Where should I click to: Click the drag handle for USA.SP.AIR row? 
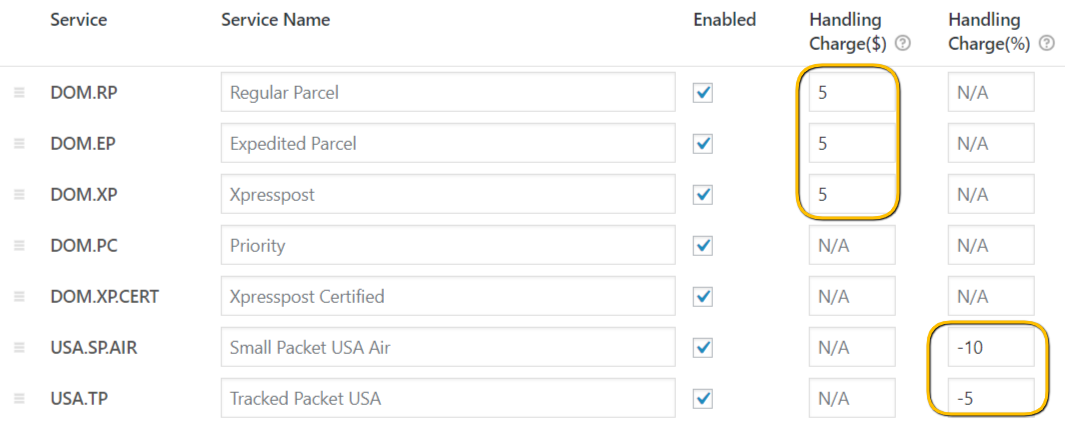tap(20, 348)
